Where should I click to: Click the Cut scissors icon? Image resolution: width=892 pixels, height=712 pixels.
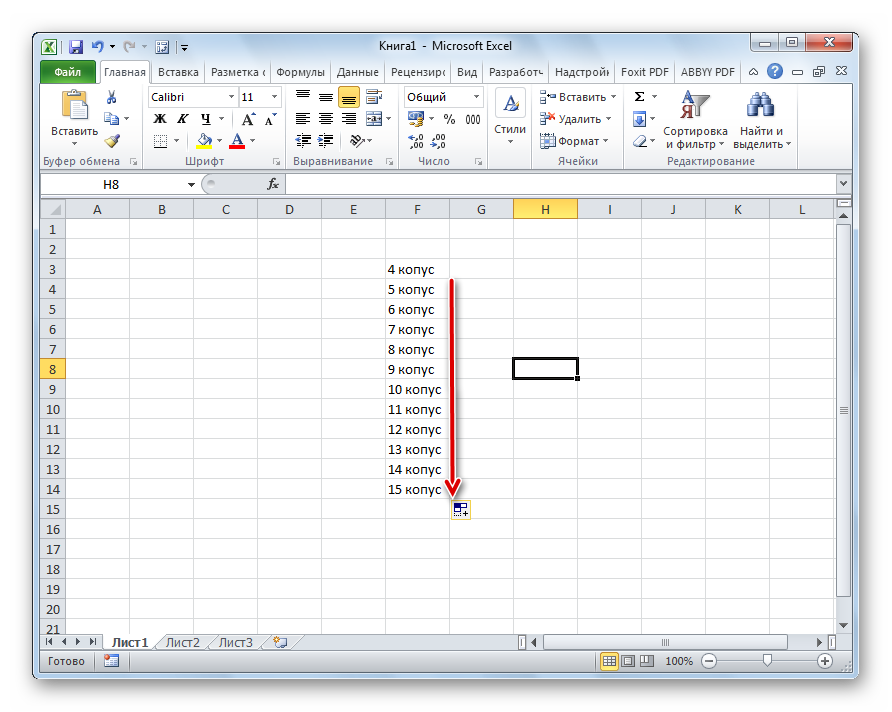[112, 97]
